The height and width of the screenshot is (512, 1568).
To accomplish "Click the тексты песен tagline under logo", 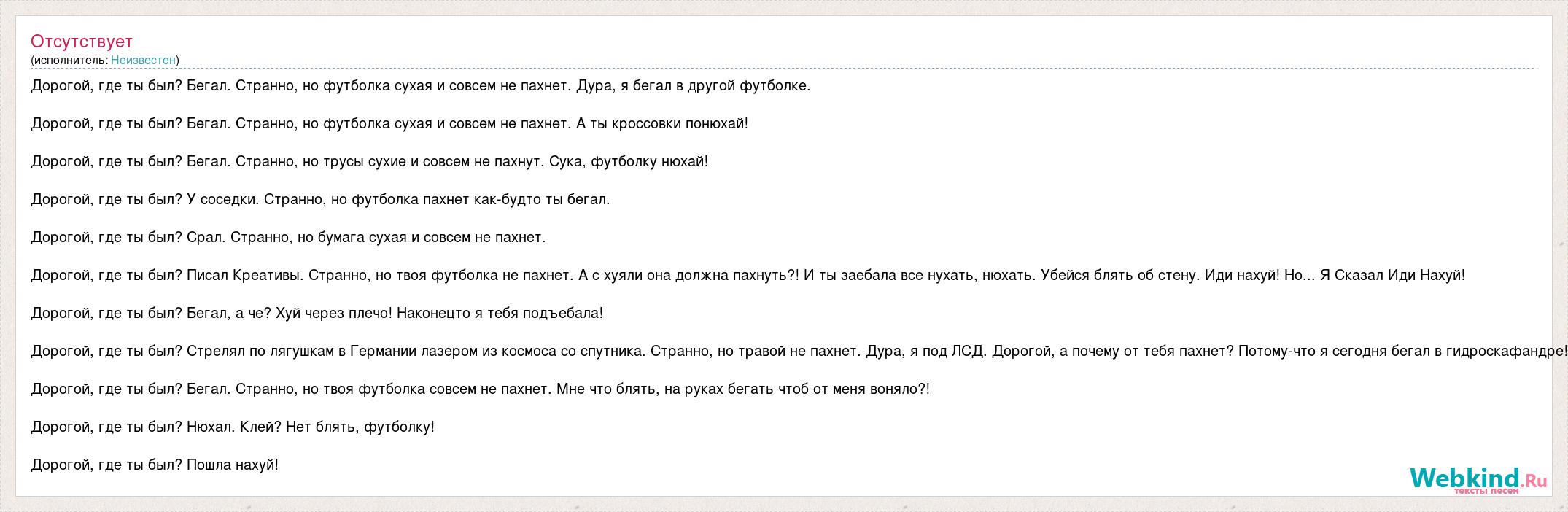I will click(1486, 492).
